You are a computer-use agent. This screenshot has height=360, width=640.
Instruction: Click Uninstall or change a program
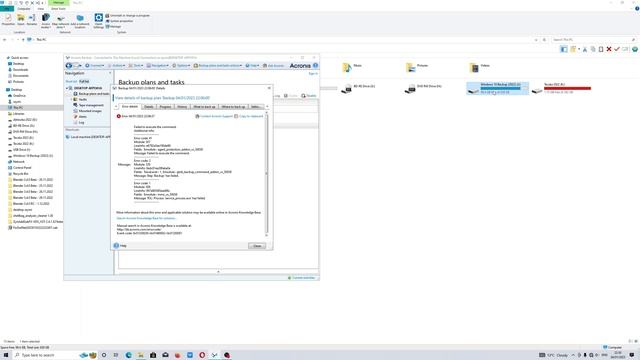click(127, 16)
